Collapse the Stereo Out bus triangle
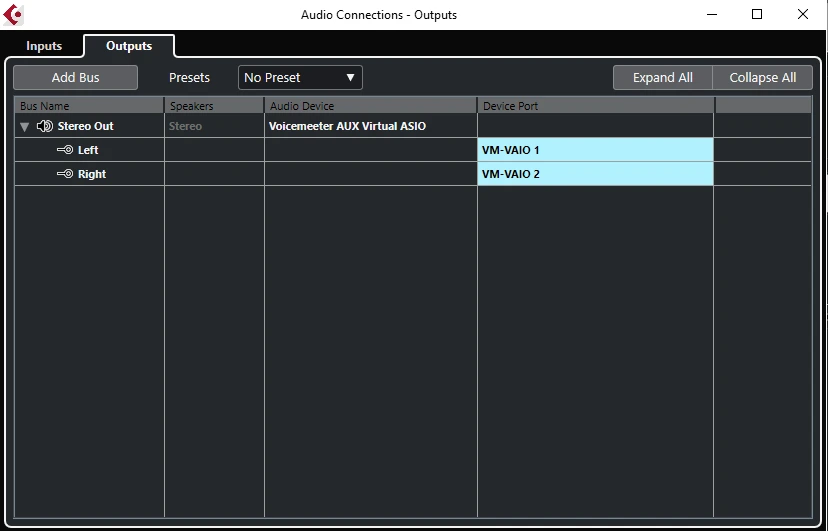This screenshot has height=531, width=828. pyautogui.click(x=24, y=127)
